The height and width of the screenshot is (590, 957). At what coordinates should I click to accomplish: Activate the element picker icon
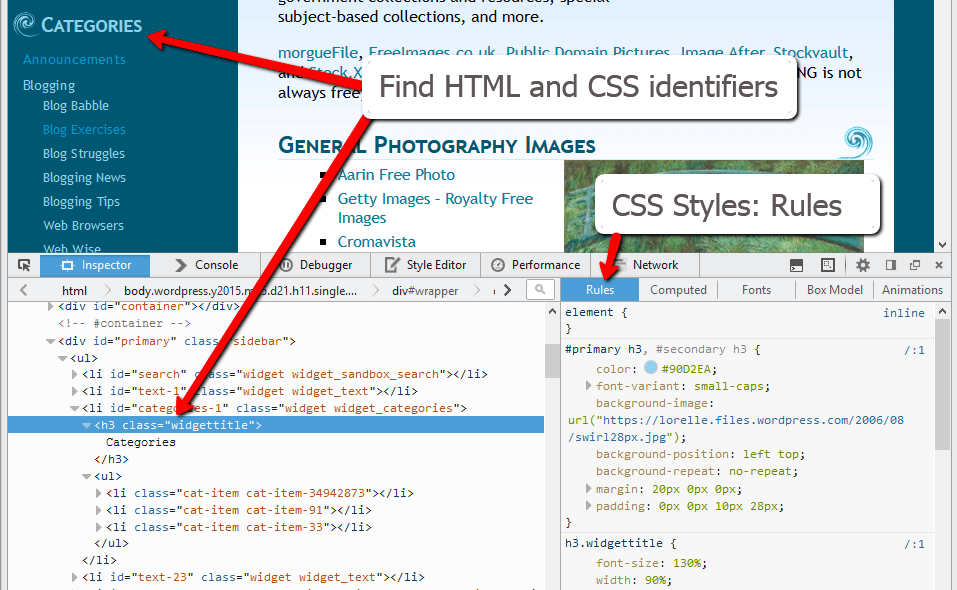tap(24, 265)
